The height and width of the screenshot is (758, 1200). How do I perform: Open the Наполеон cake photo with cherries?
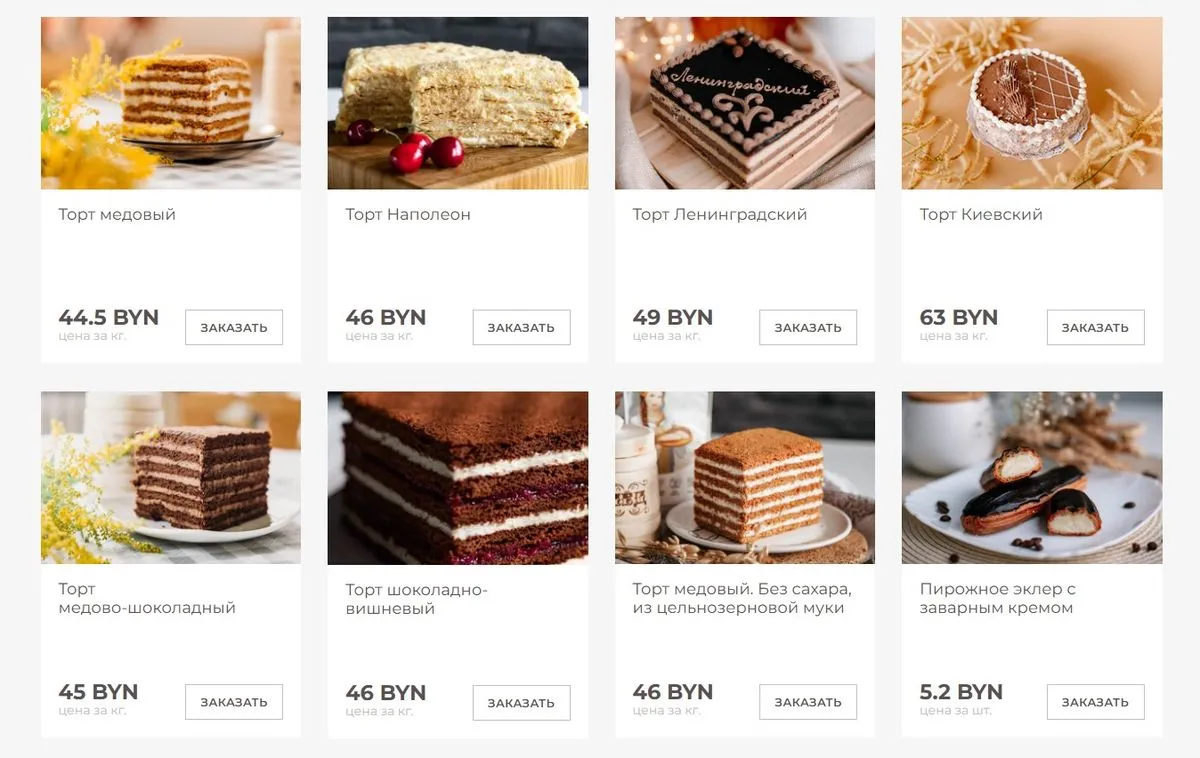click(x=458, y=103)
